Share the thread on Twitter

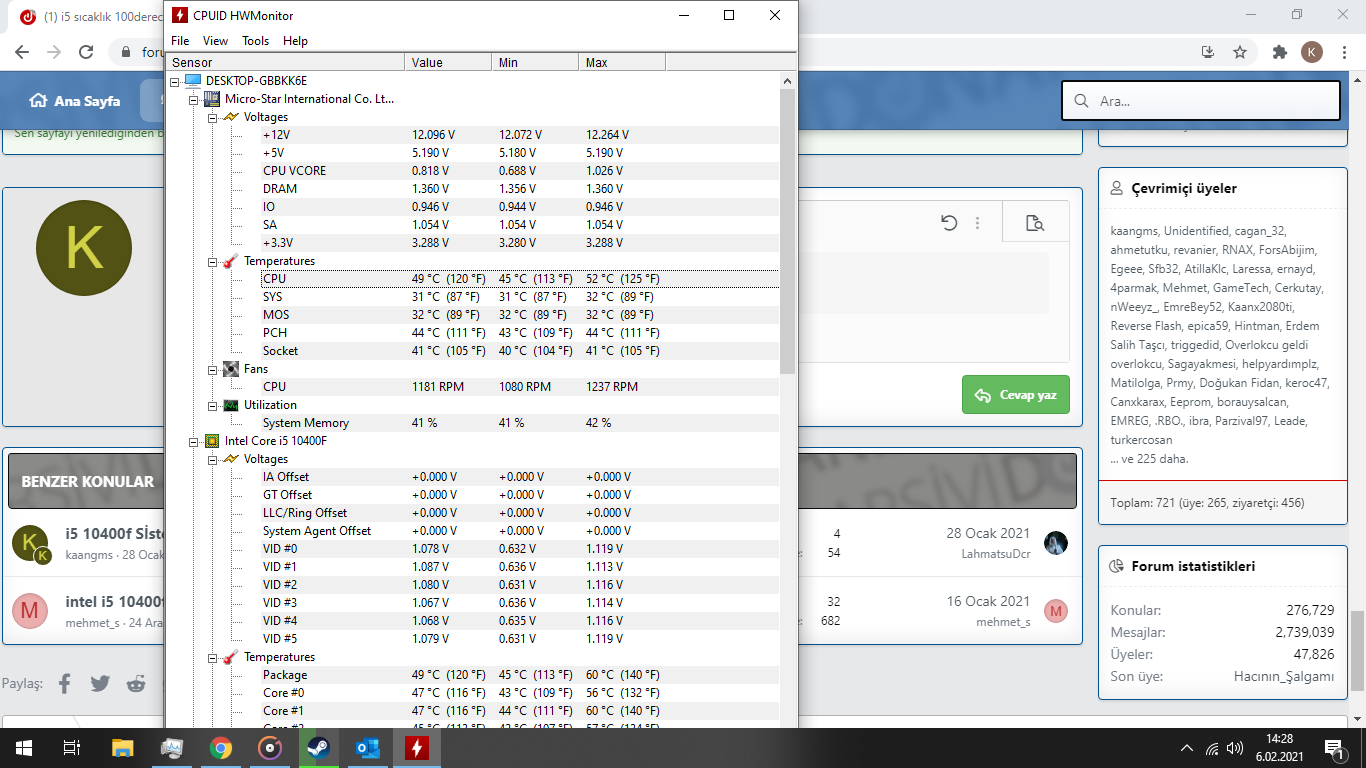pos(100,684)
